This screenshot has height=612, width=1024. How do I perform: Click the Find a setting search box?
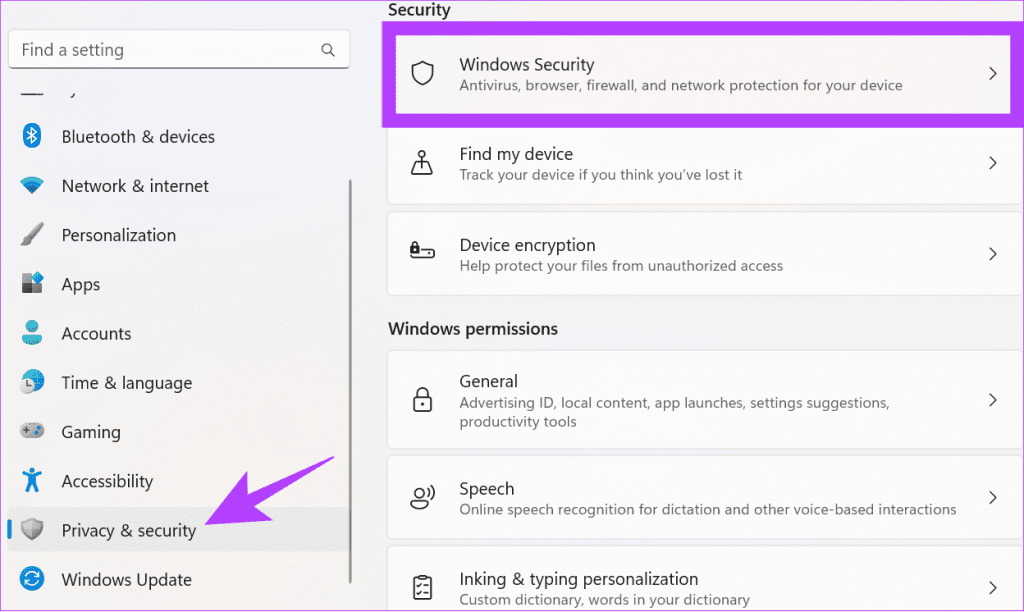[165, 50]
